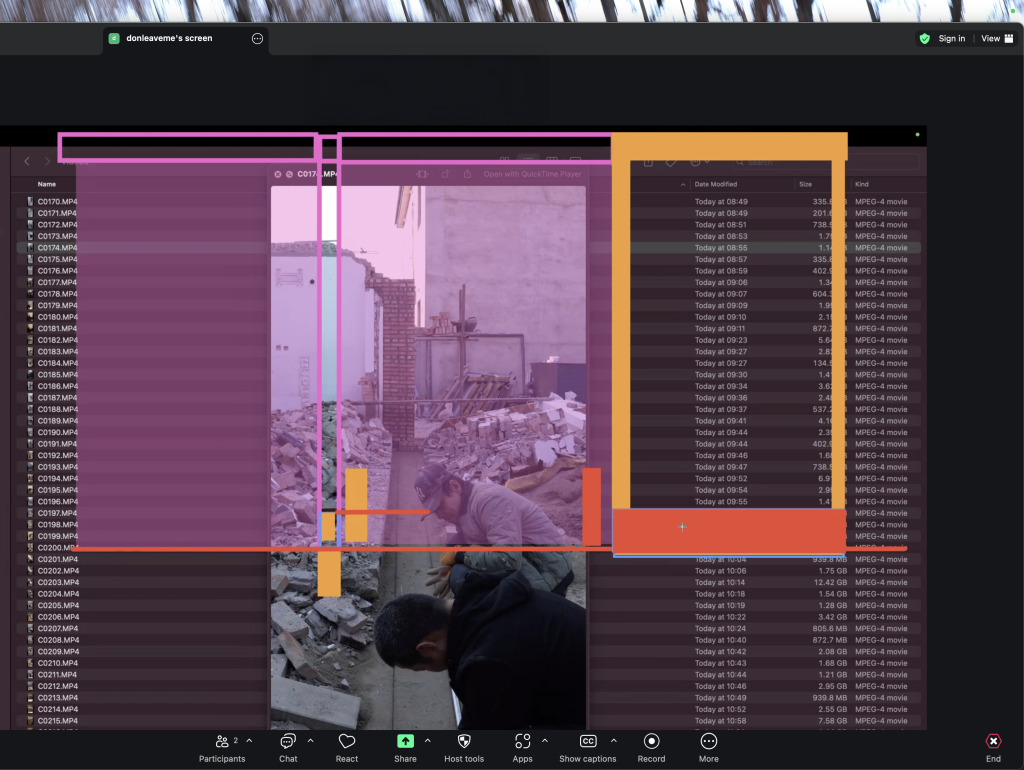
Task: Click the green Share screen icon
Action: 405,742
